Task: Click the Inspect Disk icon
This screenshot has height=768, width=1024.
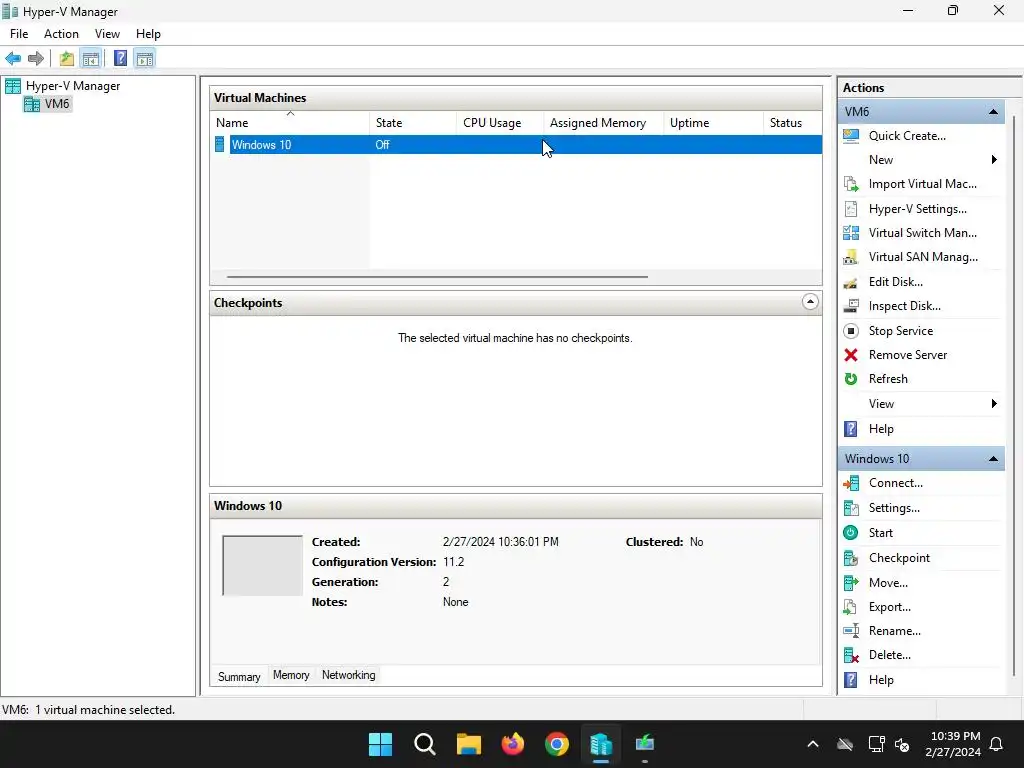Action: click(851, 306)
